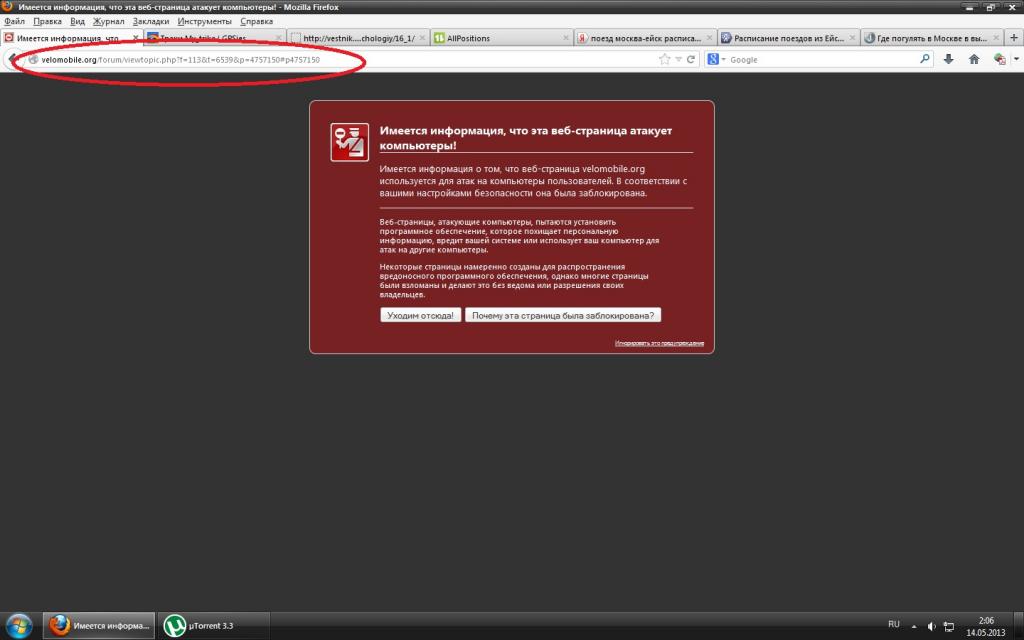Open the Downloads arrow icon

tap(948, 59)
